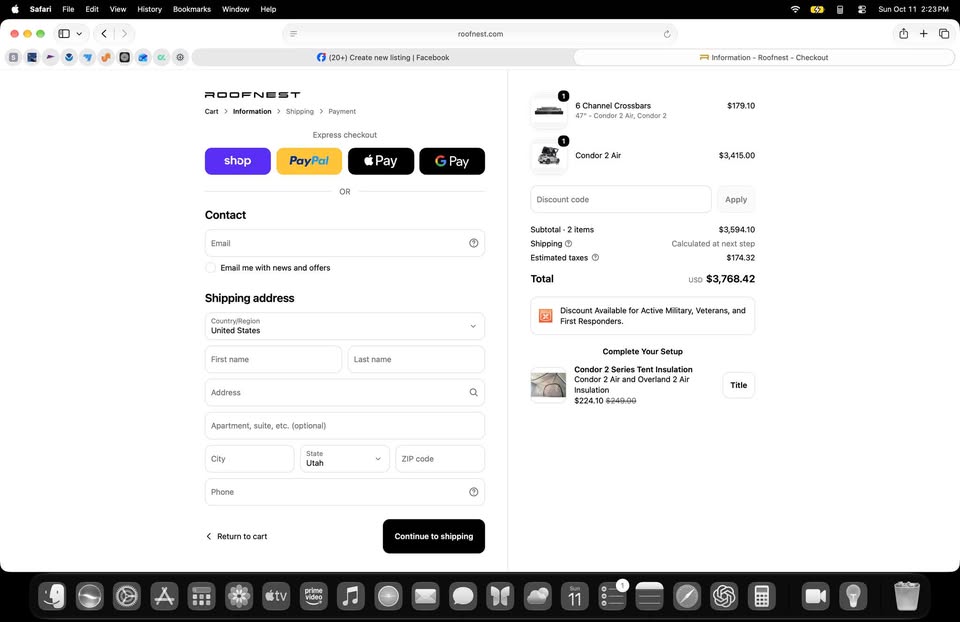
Task: Open Calculator from the Dock
Action: [761, 596]
